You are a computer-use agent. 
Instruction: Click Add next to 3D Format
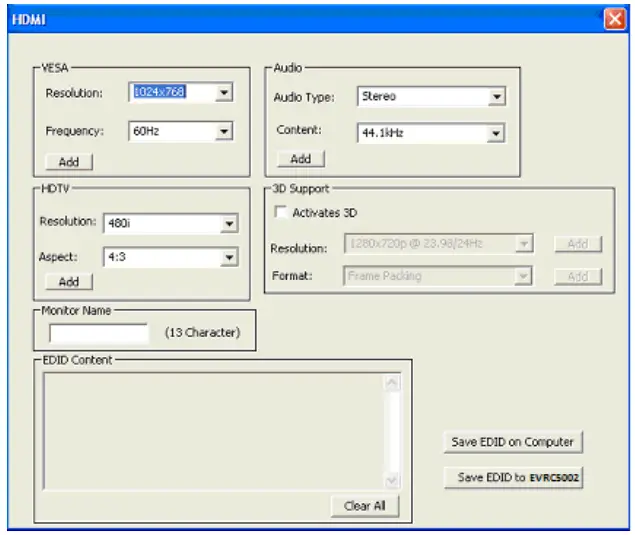(578, 277)
